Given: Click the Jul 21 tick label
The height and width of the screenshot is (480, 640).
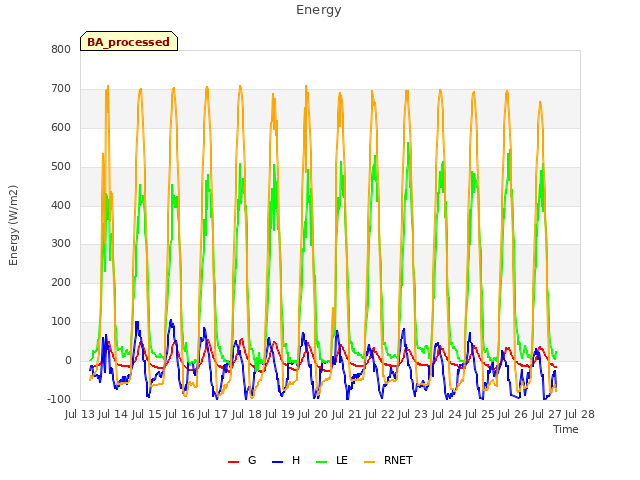Looking at the screenshot, I should click(347, 414).
